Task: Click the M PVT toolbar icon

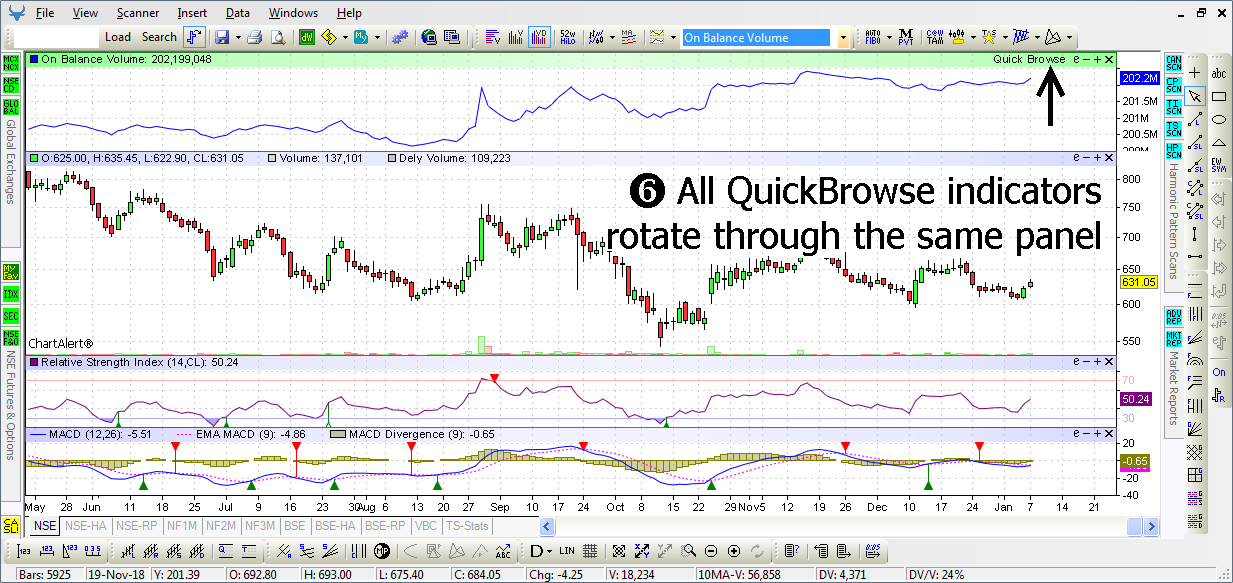Action: (906, 37)
